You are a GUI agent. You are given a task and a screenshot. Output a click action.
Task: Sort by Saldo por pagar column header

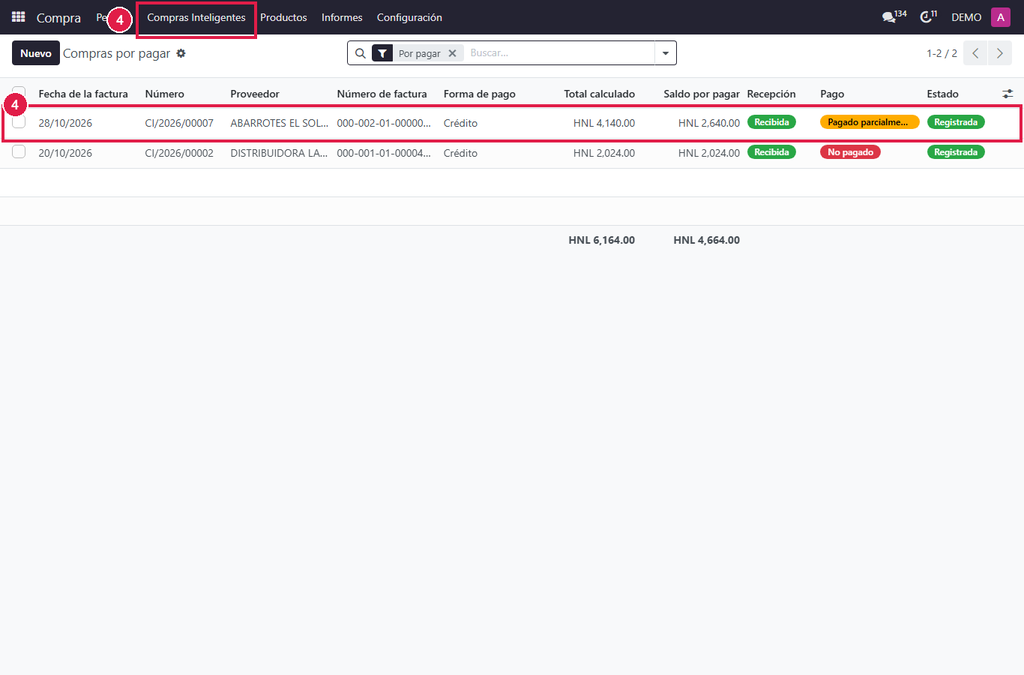(x=701, y=94)
